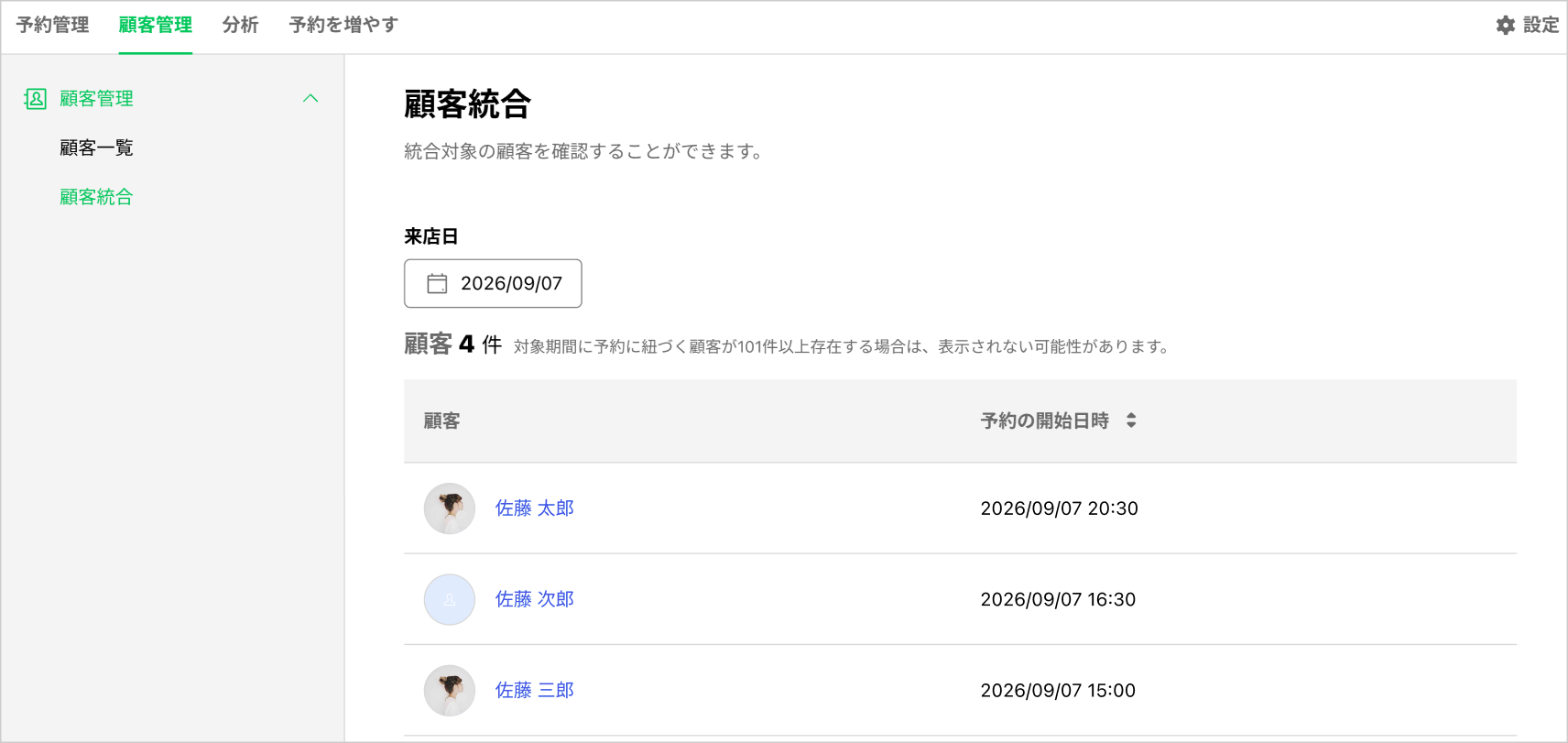Open the 分析 tab

(x=240, y=26)
